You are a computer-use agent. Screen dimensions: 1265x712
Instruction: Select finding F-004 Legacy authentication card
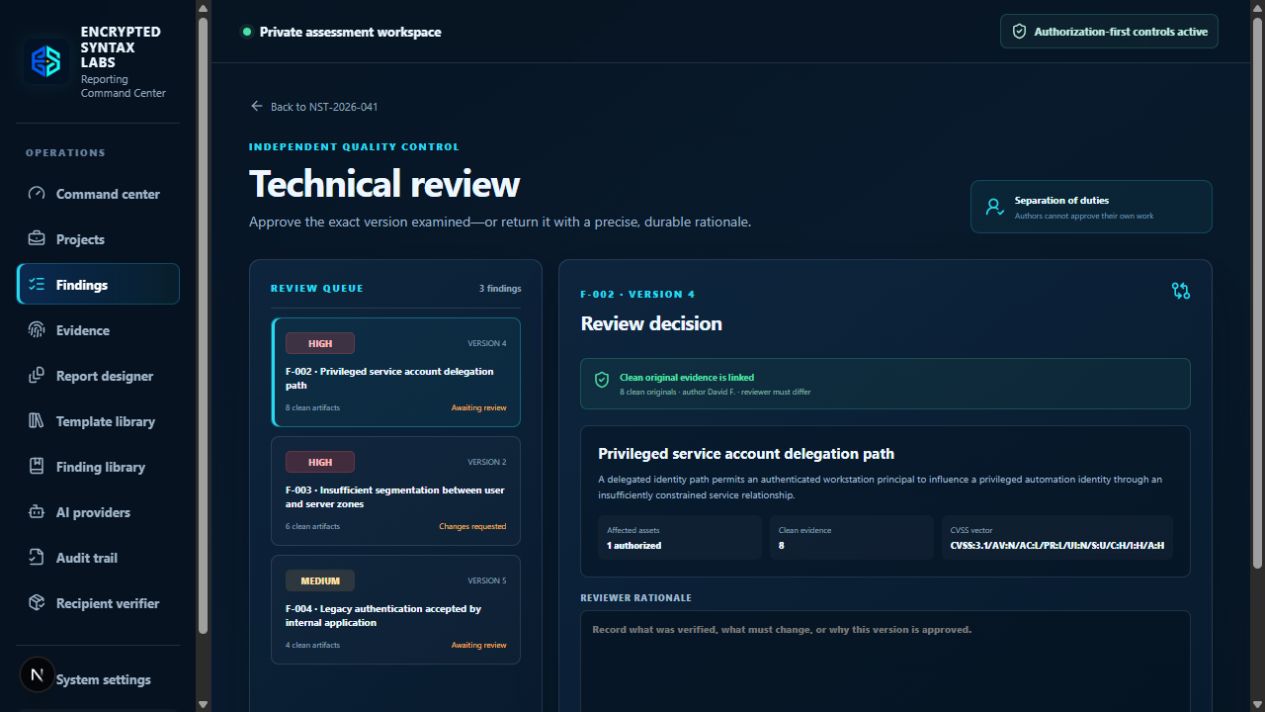coord(396,609)
